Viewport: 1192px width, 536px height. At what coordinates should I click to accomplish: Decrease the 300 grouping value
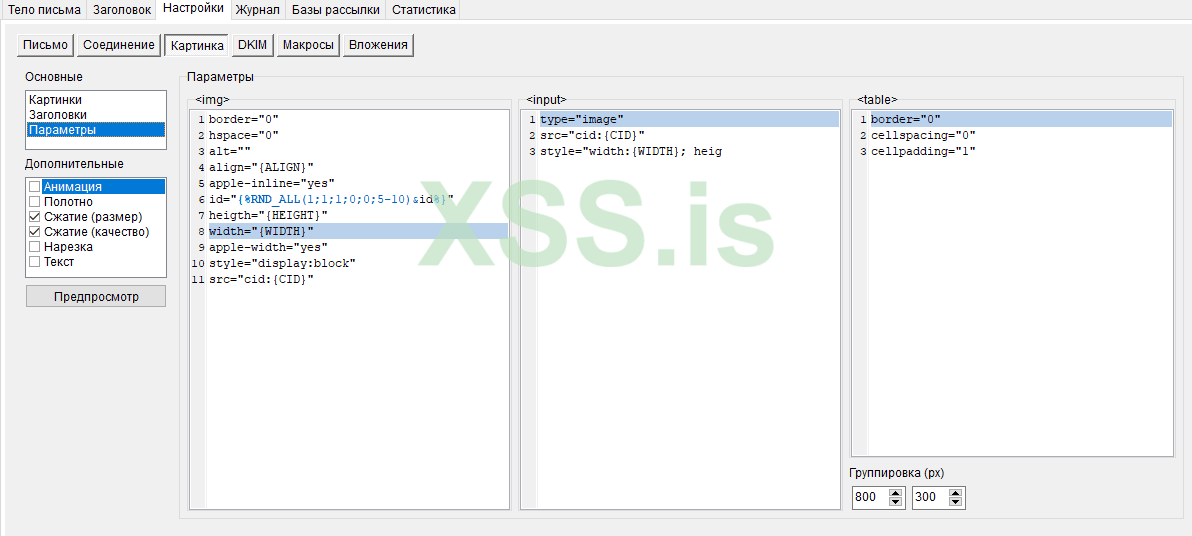(x=956, y=502)
